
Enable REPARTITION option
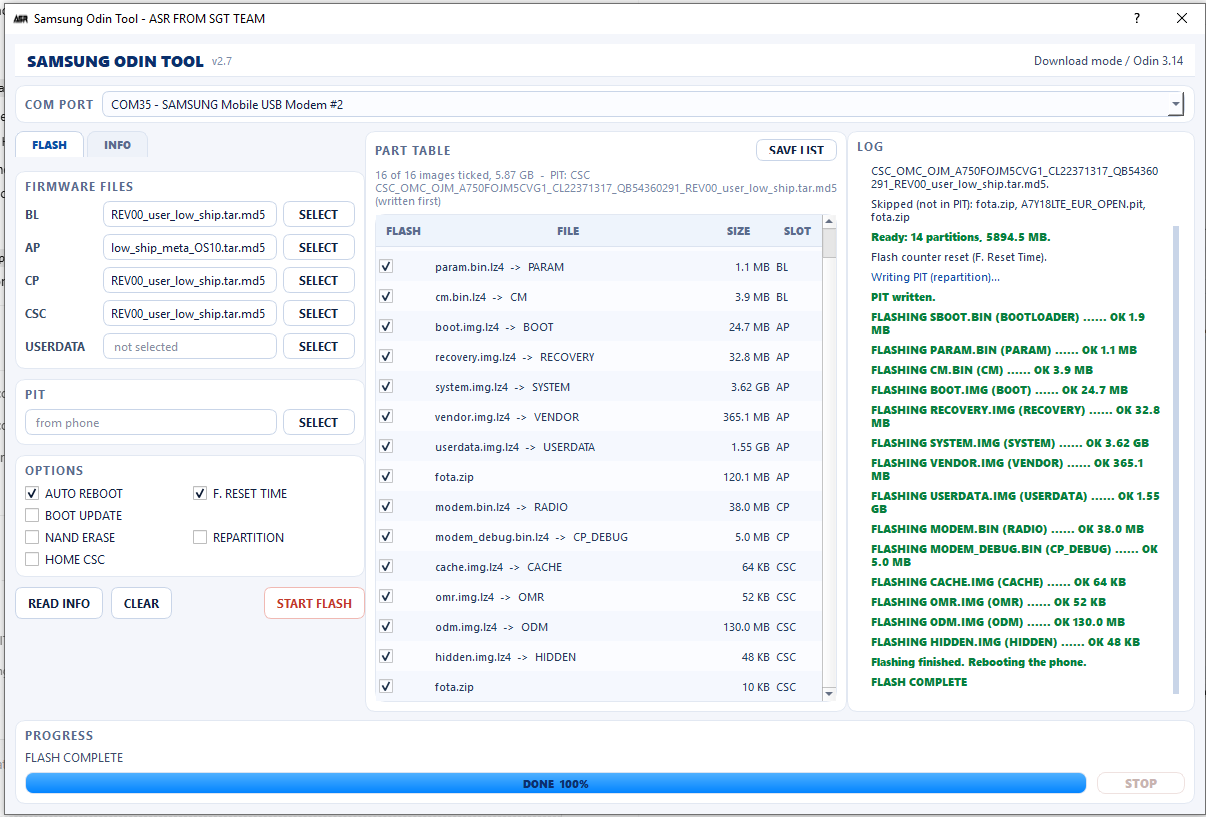200,537
